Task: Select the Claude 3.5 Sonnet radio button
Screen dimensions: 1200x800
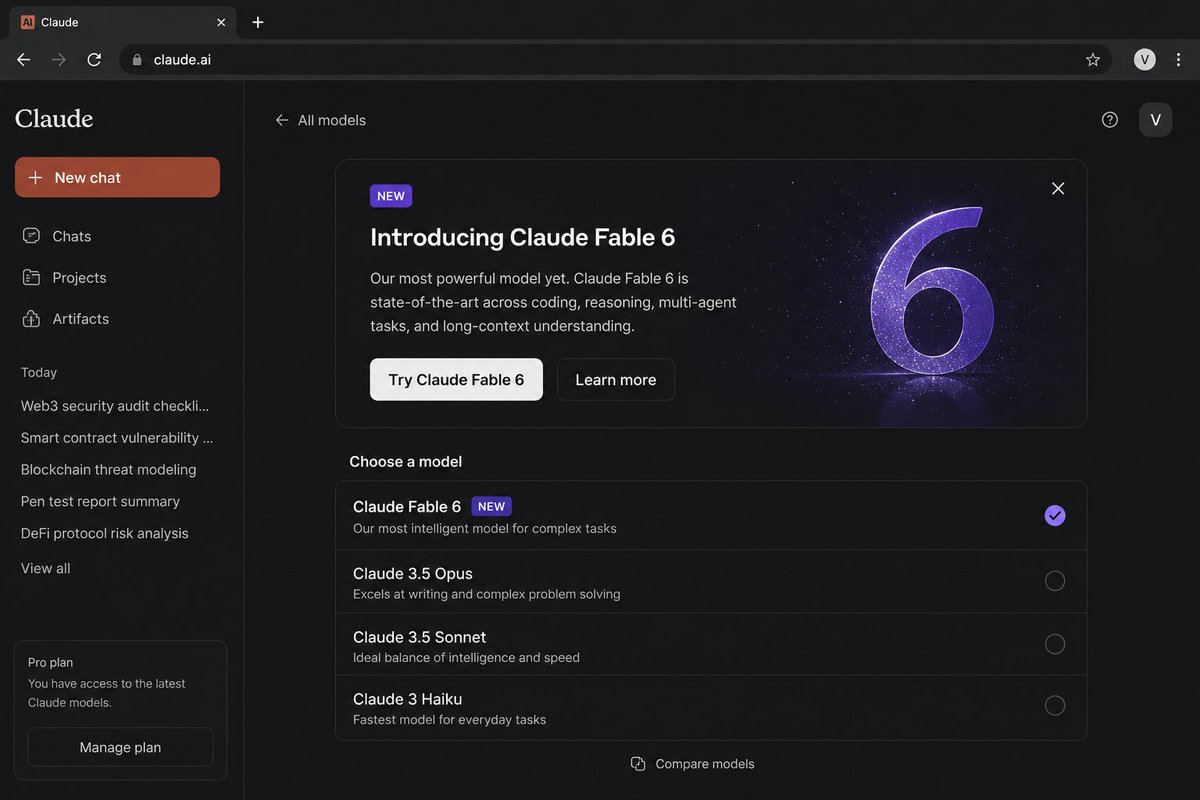Action: 1055,644
